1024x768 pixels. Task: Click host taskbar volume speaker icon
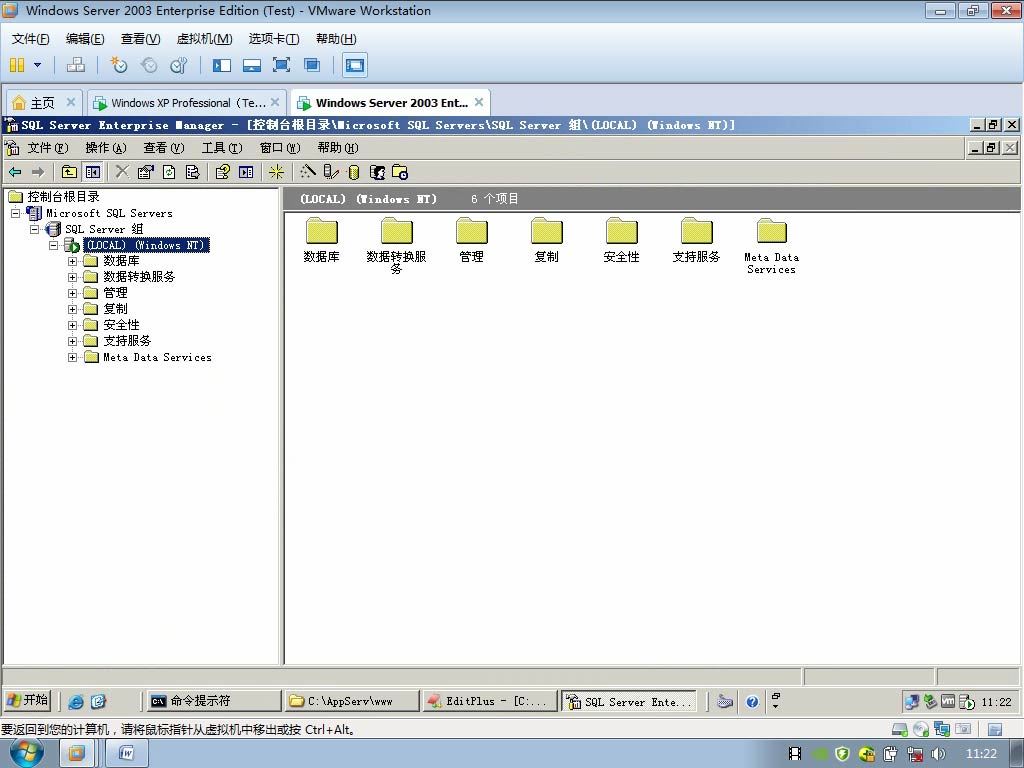point(938,754)
